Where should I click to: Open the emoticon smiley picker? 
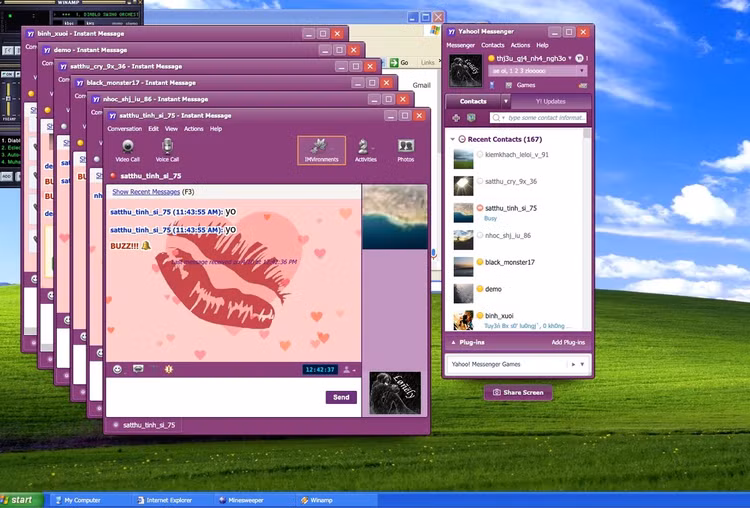117,369
